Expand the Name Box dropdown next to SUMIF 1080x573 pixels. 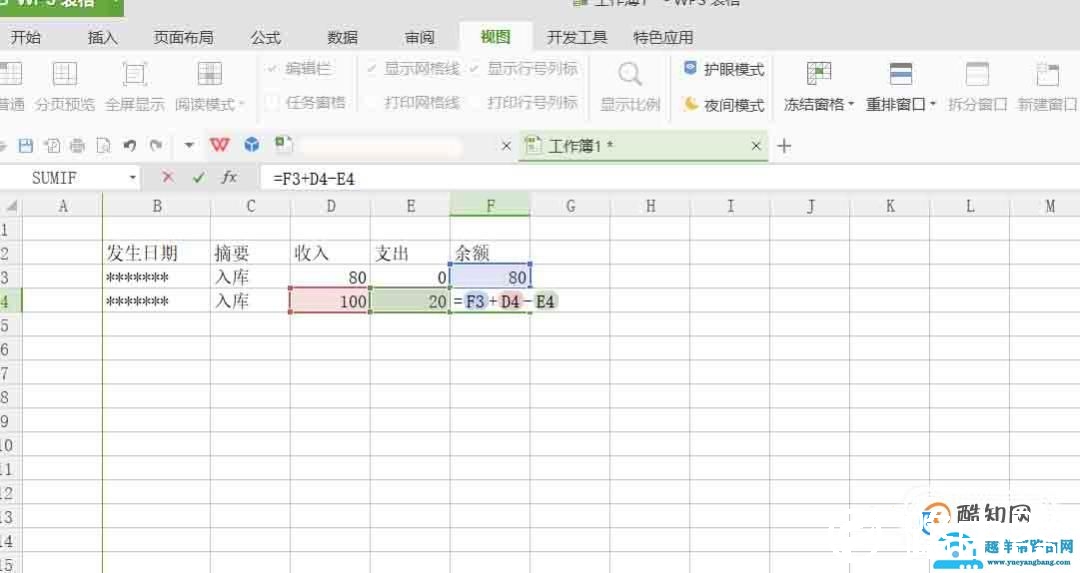pos(132,178)
